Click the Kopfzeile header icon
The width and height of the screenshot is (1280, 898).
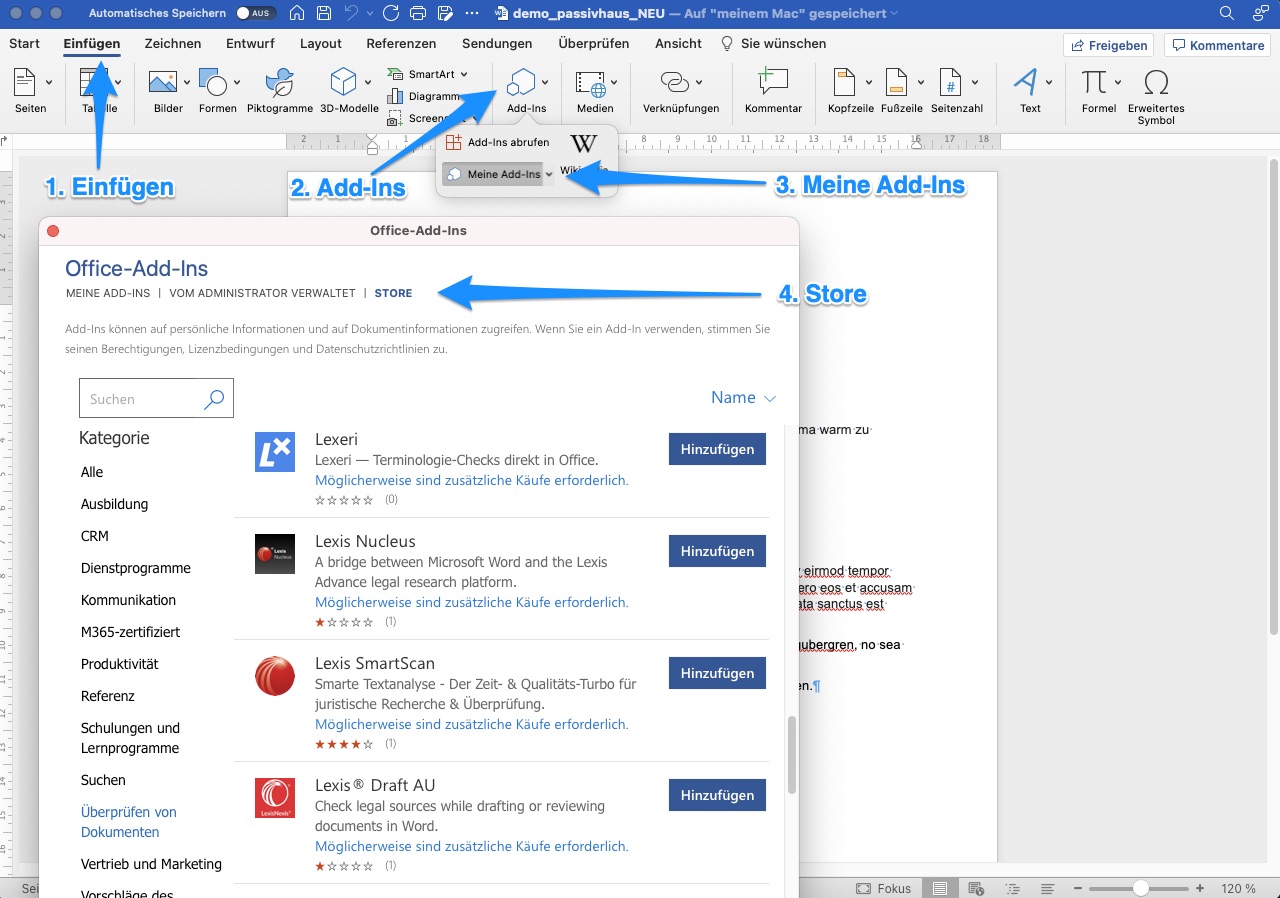click(845, 82)
